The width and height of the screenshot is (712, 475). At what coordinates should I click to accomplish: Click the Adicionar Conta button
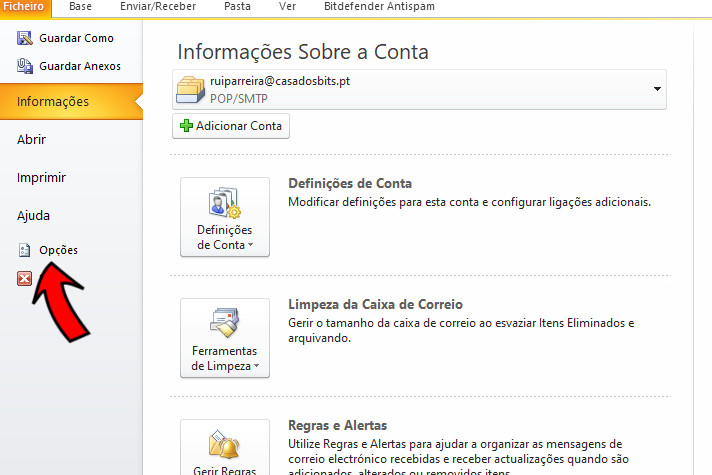pos(231,126)
